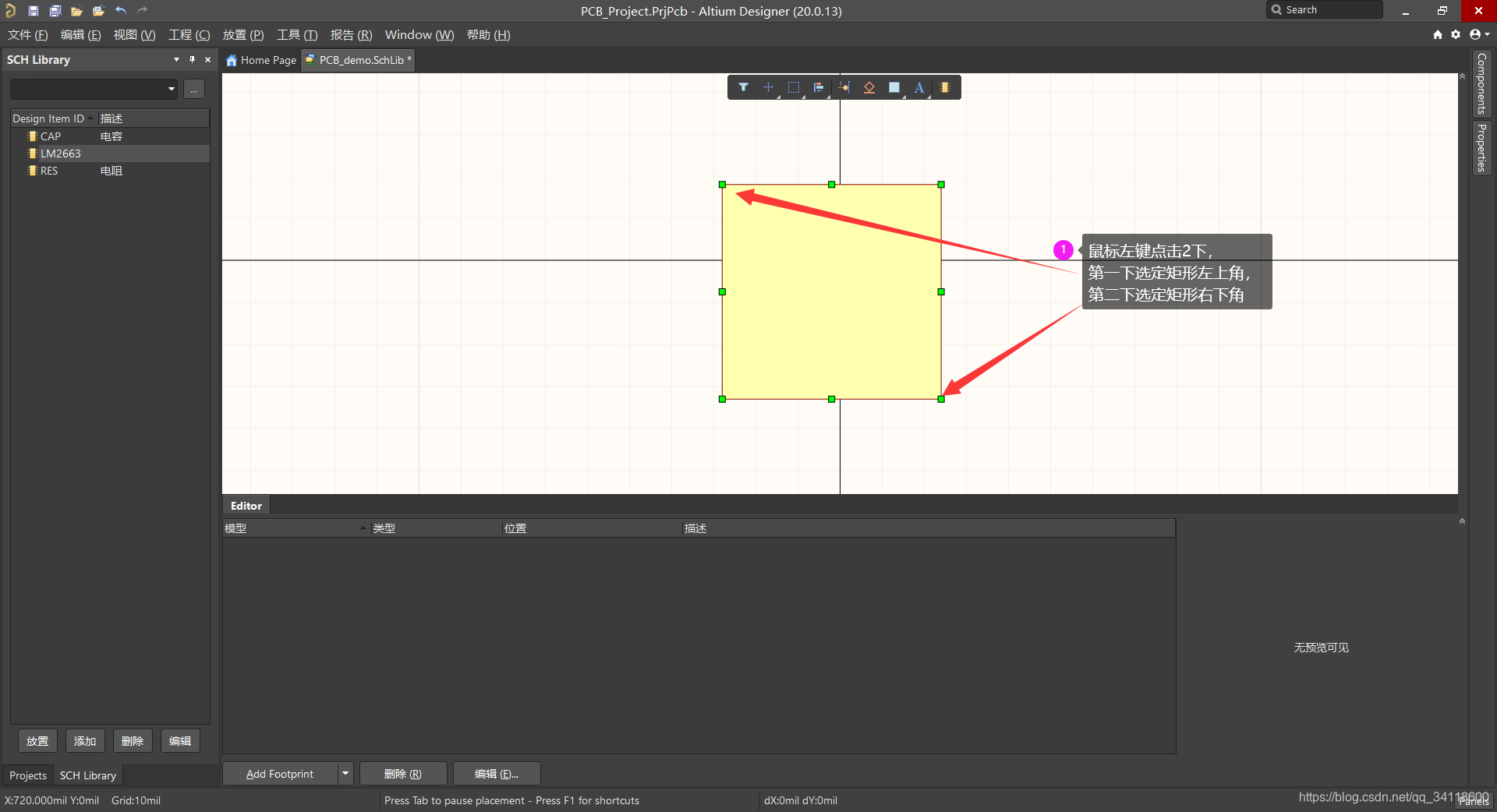Open project documents icon
The height and width of the screenshot is (812, 1497).
(98, 11)
